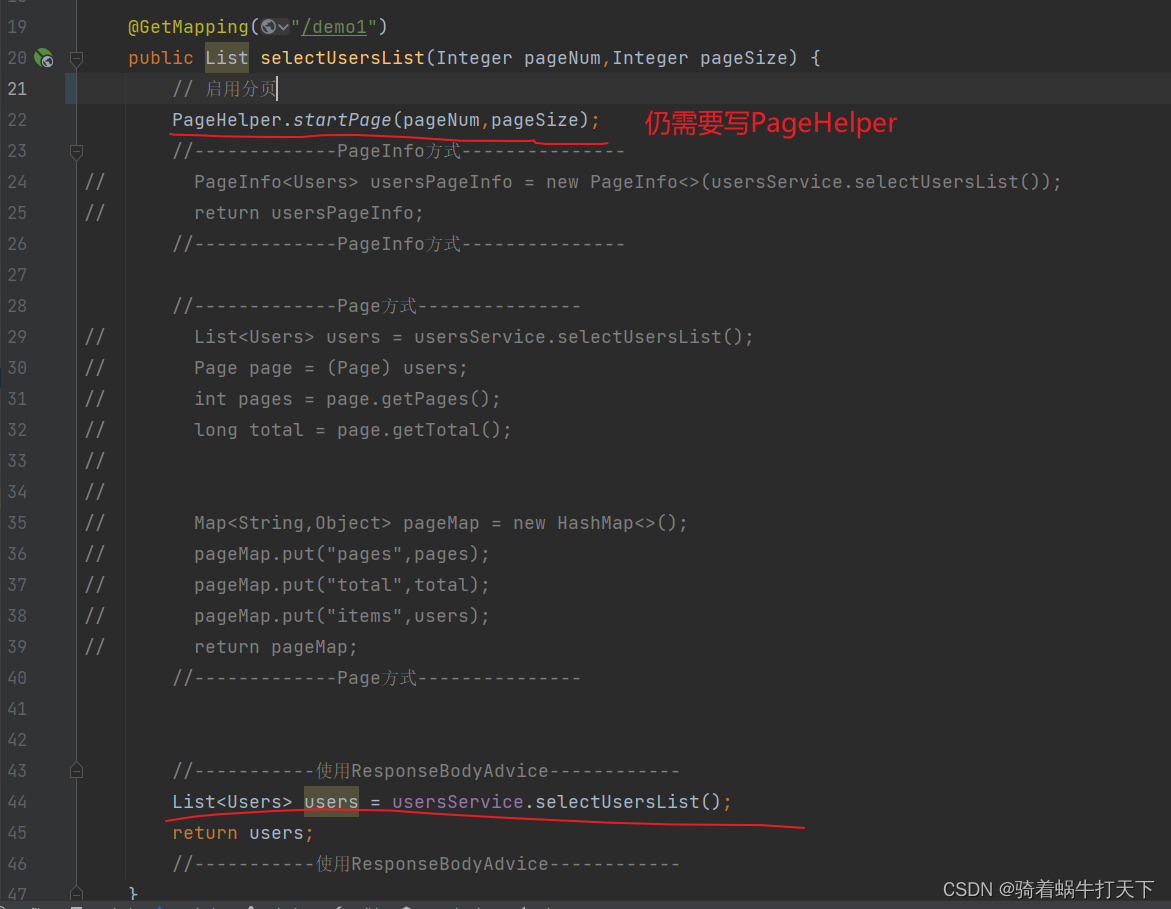Select the highlighted List token on line 20
Image resolution: width=1171 pixels, height=909 pixels.
coord(226,57)
